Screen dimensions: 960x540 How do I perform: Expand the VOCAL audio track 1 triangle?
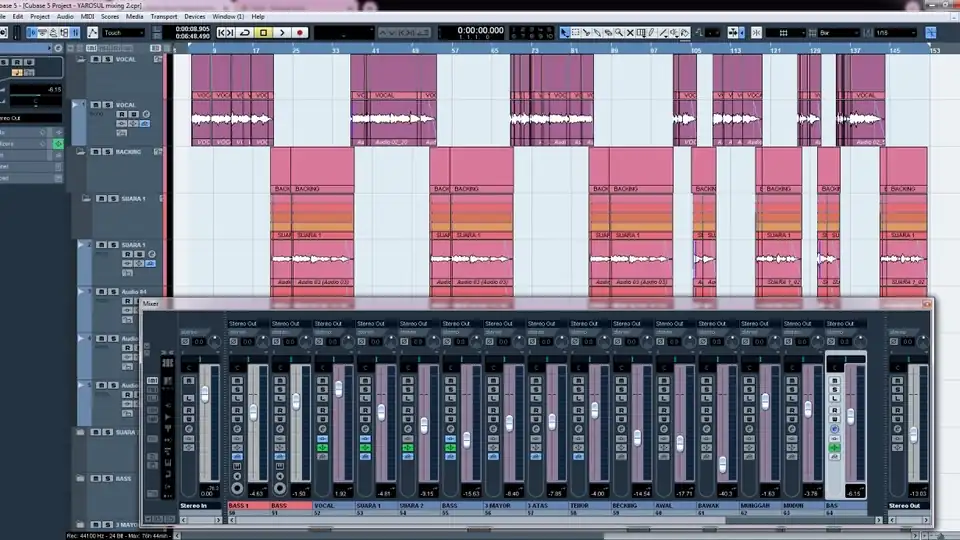(x=76, y=105)
